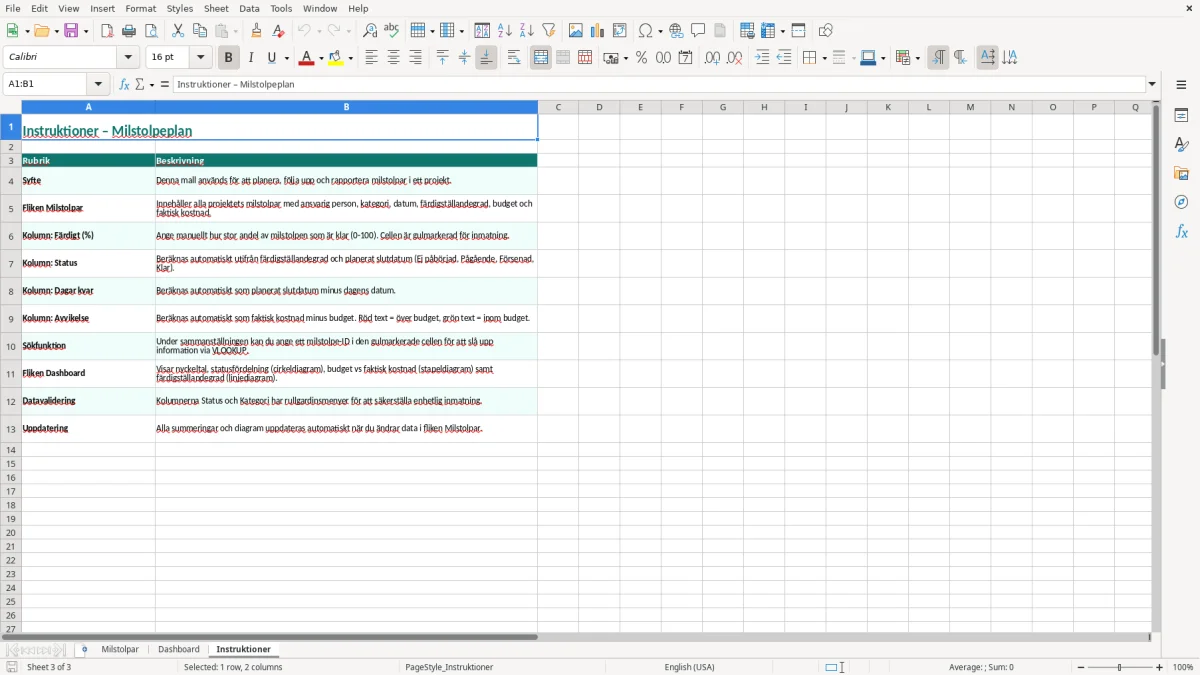Click Merge and Center Cells icon
The height and width of the screenshot is (675, 1200).
[x=541, y=58]
